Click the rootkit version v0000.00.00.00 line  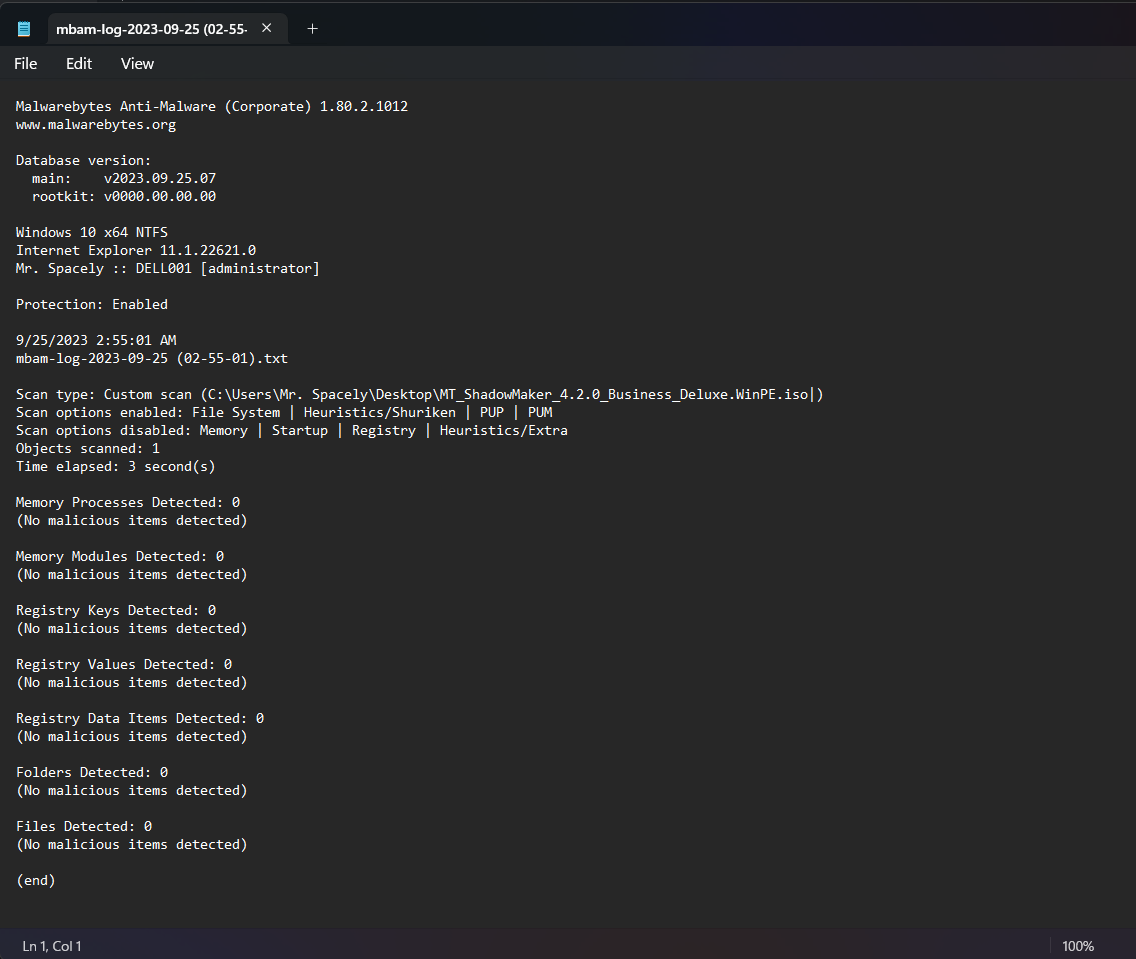coord(124,196)
